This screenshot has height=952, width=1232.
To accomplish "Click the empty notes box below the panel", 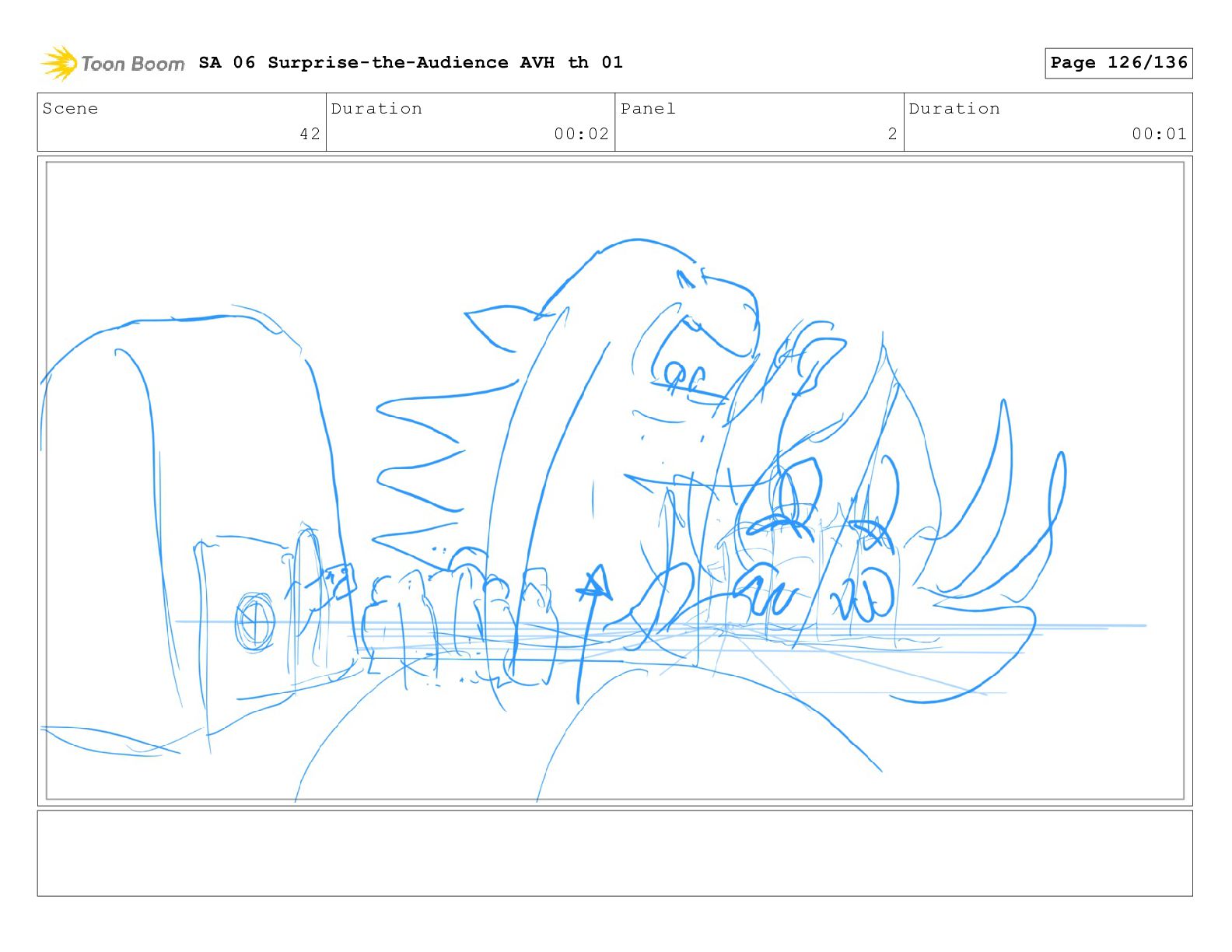I will pyautogui.click(x=615, y=853).
